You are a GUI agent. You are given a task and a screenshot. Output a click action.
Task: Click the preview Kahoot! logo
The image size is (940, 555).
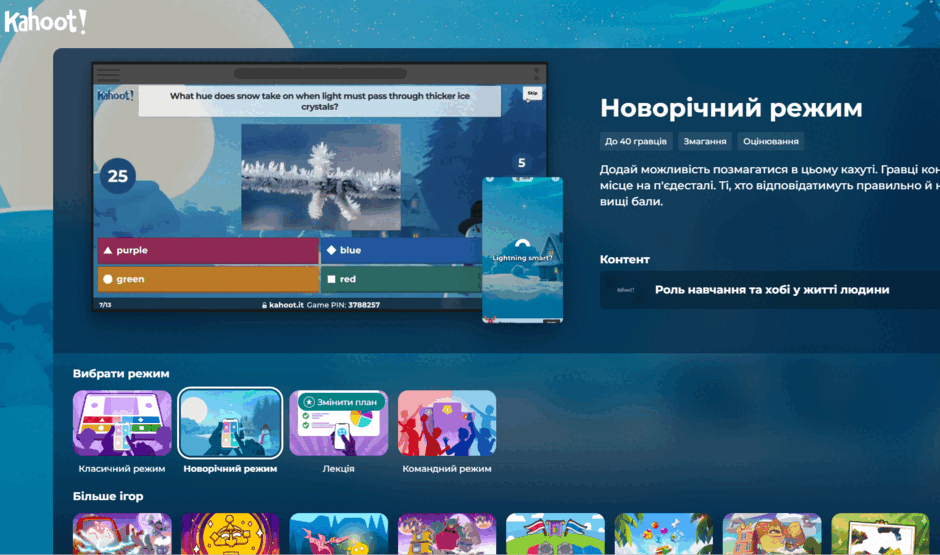(x=116, y=95)
